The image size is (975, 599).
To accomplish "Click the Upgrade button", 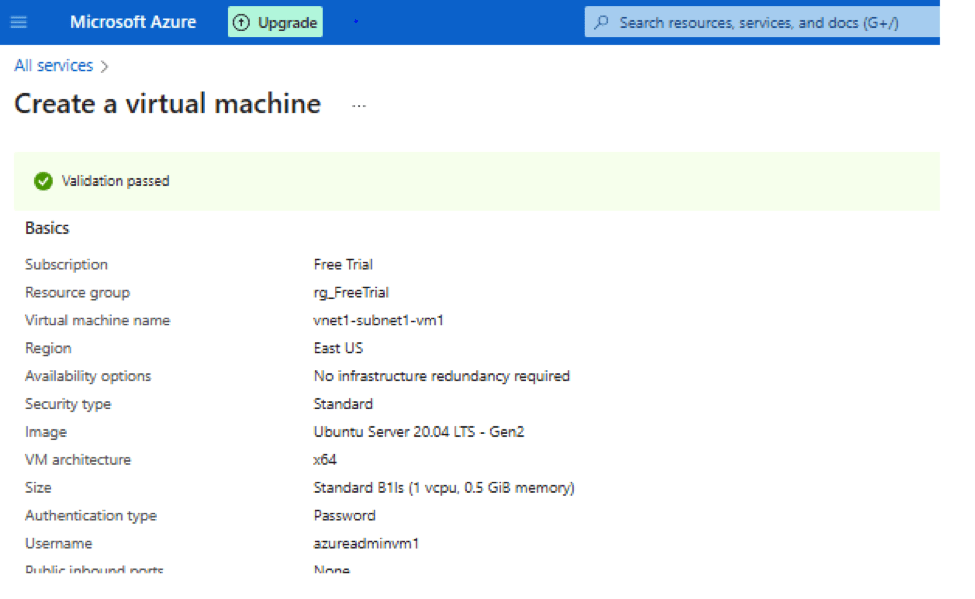I will click(x=275, y=22).
